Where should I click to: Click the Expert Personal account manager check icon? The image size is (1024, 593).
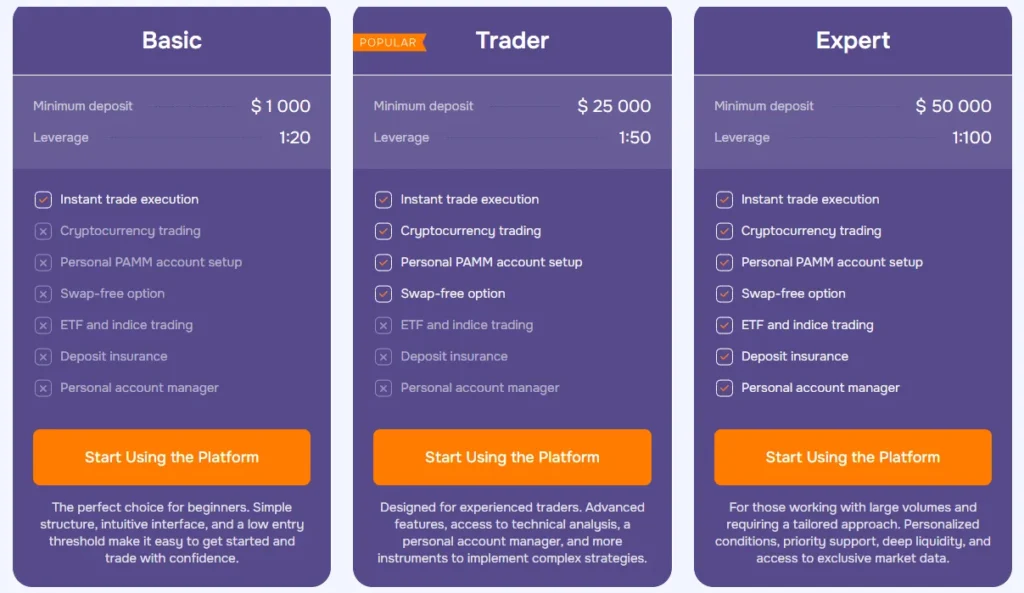tap(724, 388)
